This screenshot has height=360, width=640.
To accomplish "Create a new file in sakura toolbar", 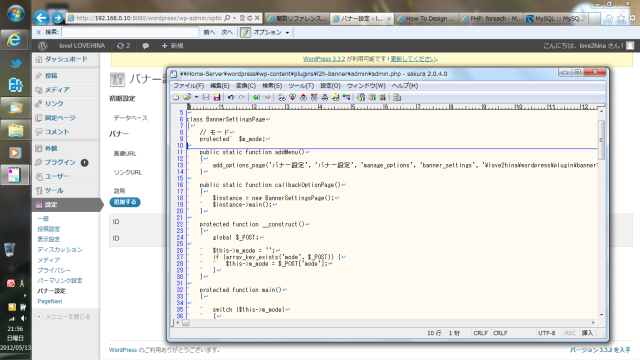I will pos(176,97).
